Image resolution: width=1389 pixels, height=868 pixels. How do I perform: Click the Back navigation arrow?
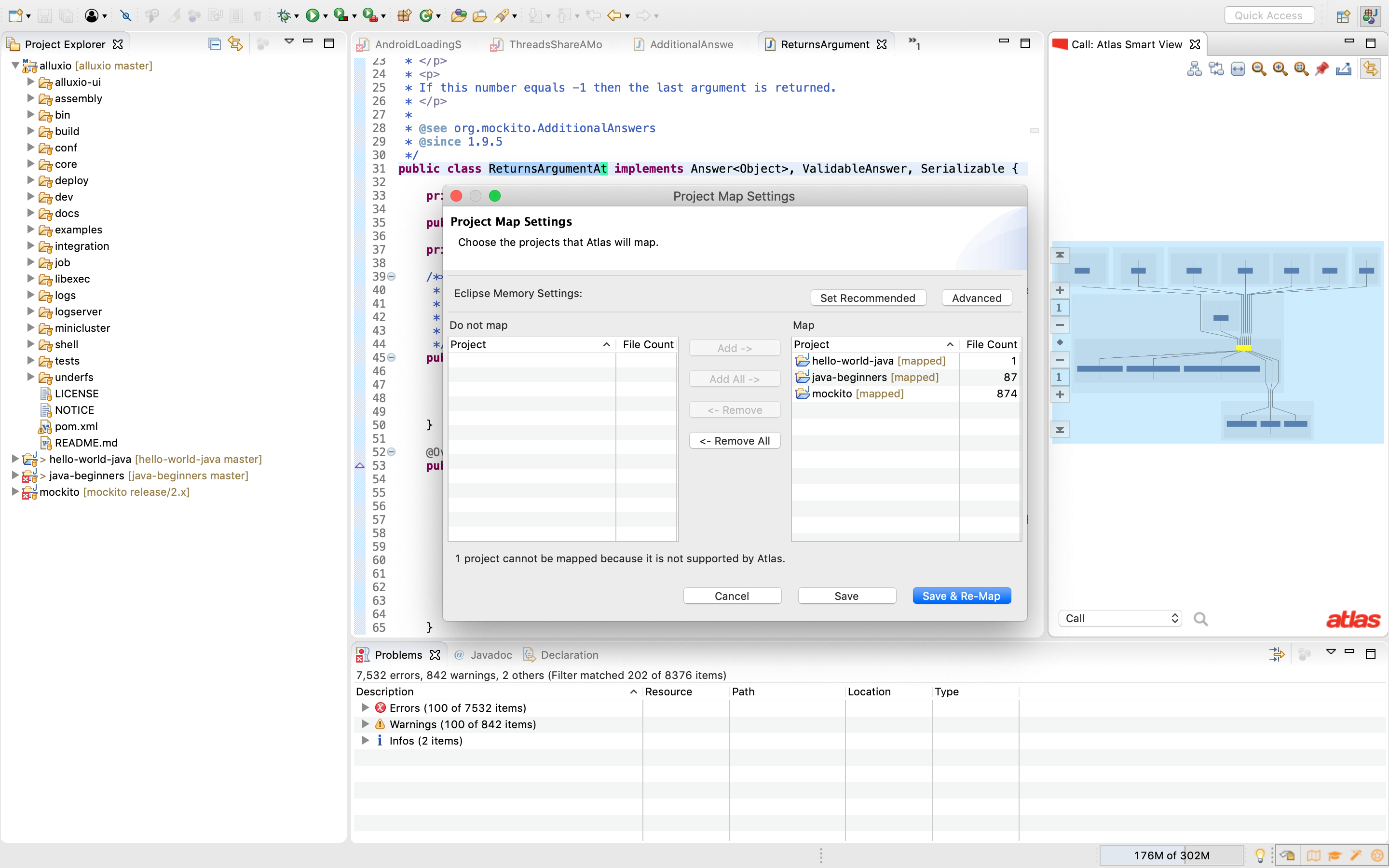[613, 15]
